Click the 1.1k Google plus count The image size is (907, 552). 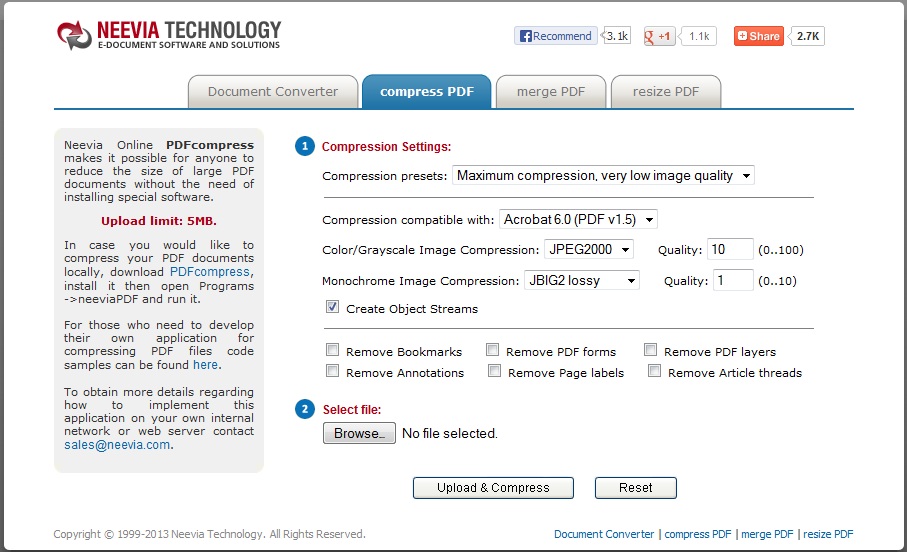point(699,36)
